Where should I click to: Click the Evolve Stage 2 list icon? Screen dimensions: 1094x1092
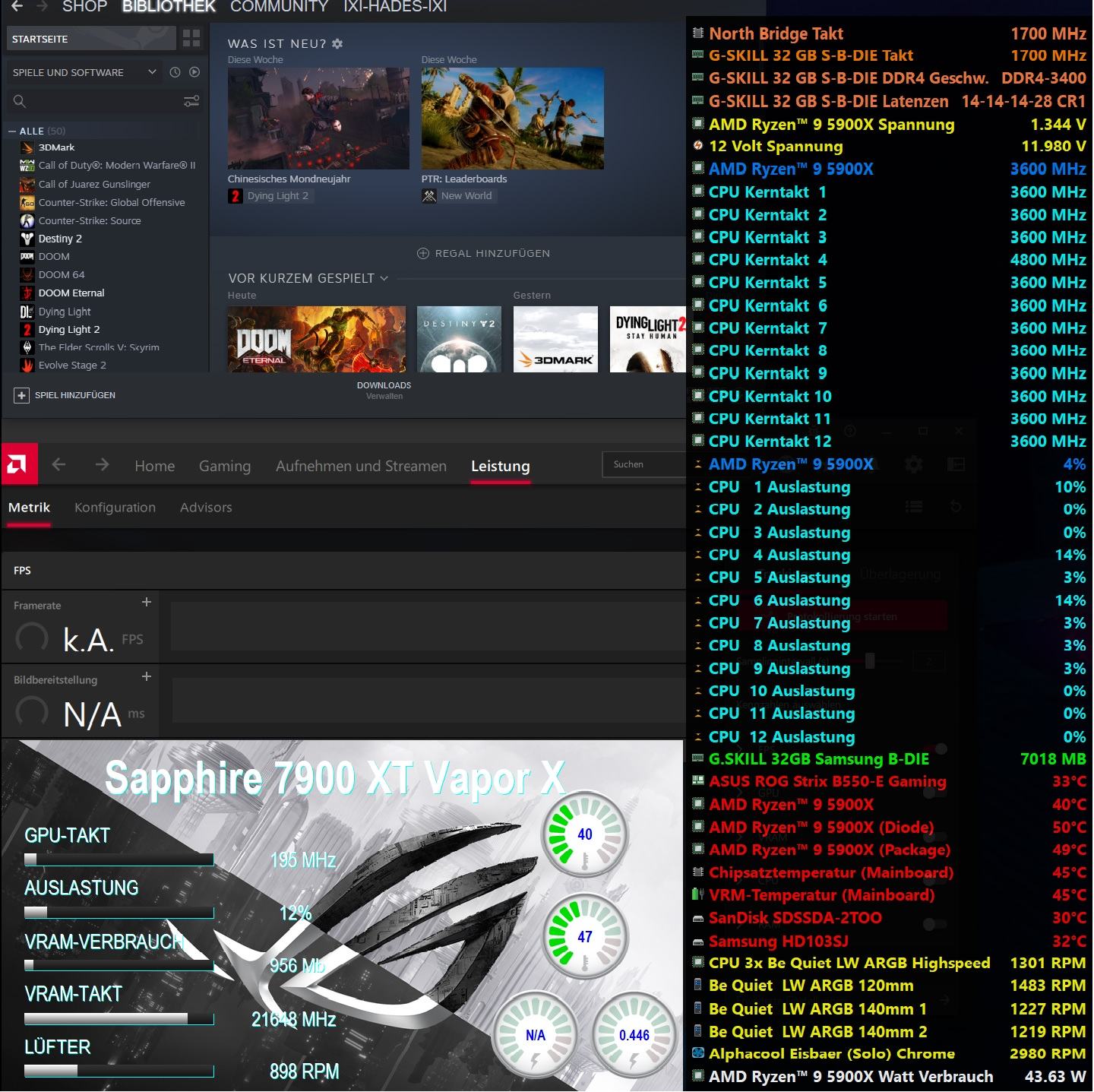(x=27, y=366)
